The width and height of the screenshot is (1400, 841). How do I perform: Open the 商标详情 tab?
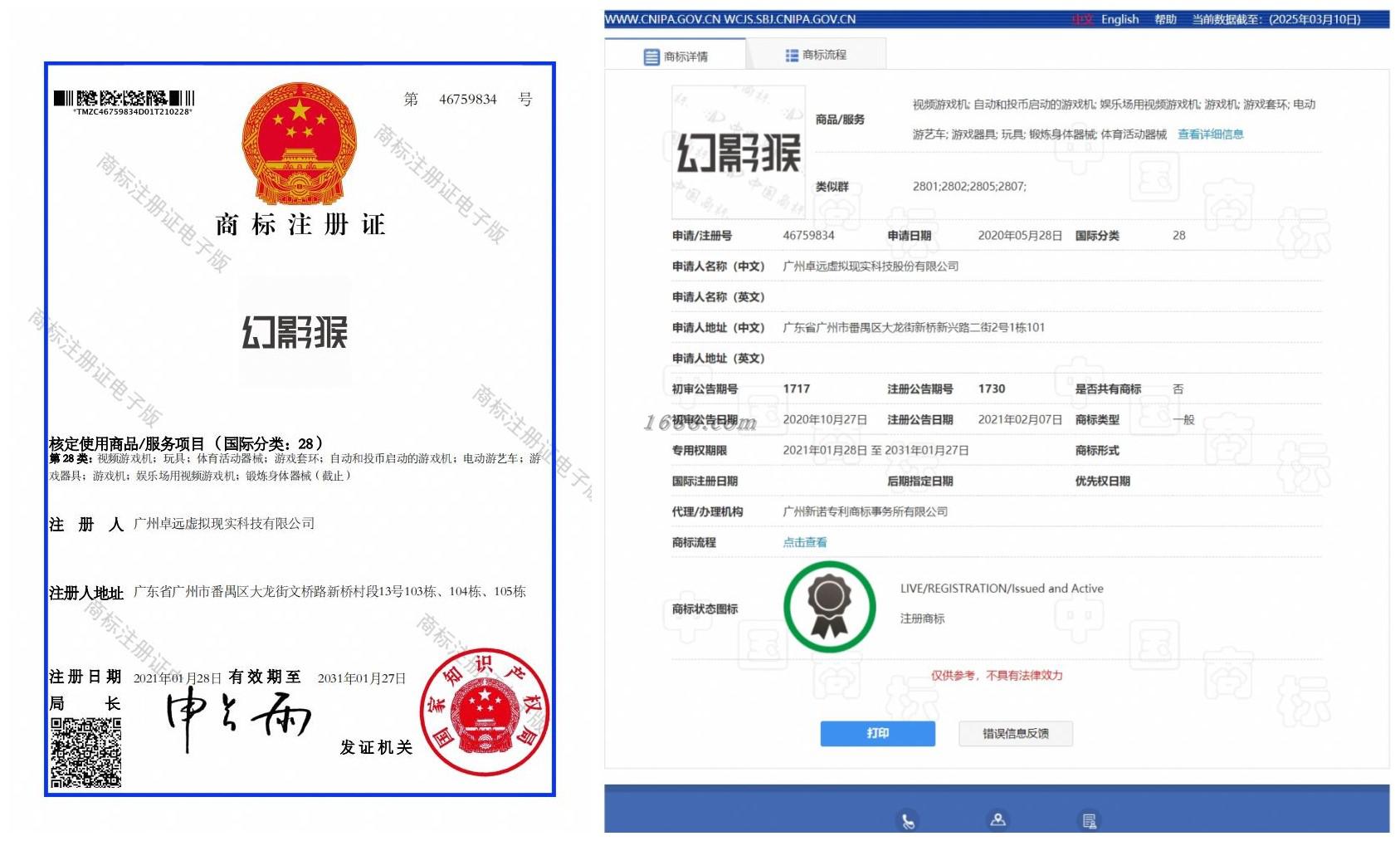[x=676, y=56]
